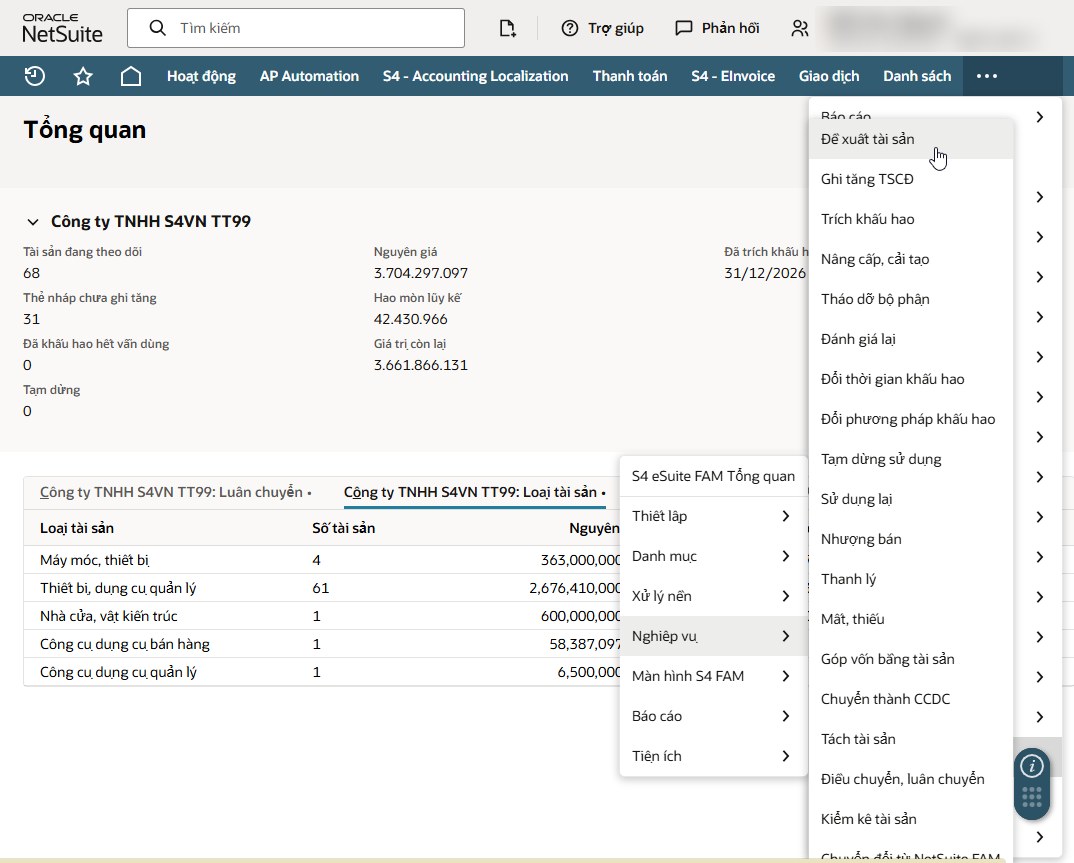Go to the Home dashboard icon
1074x863 pixels.
pos(131,76)
